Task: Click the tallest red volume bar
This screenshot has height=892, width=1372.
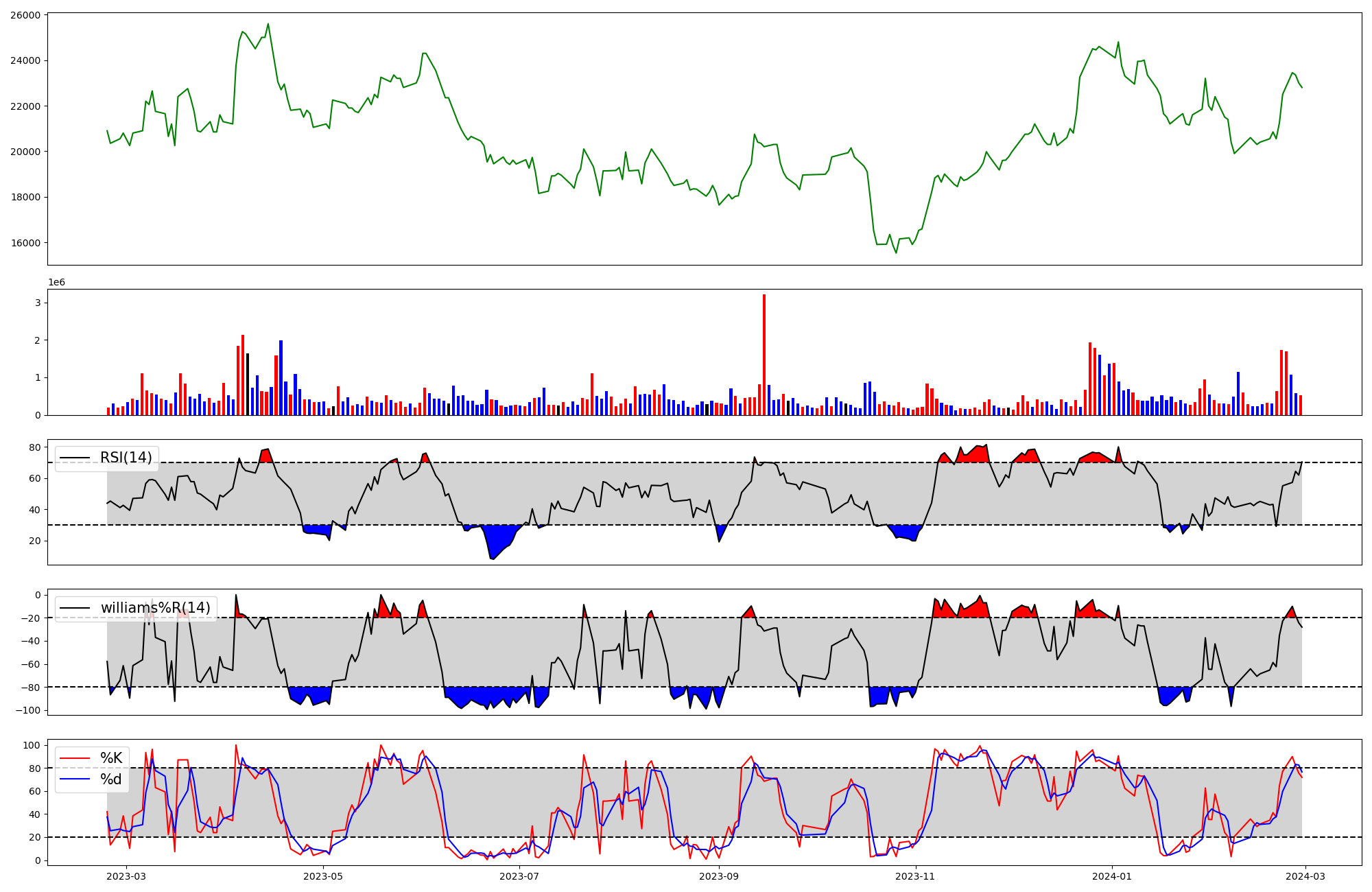Action: click(x=764, y=354)
